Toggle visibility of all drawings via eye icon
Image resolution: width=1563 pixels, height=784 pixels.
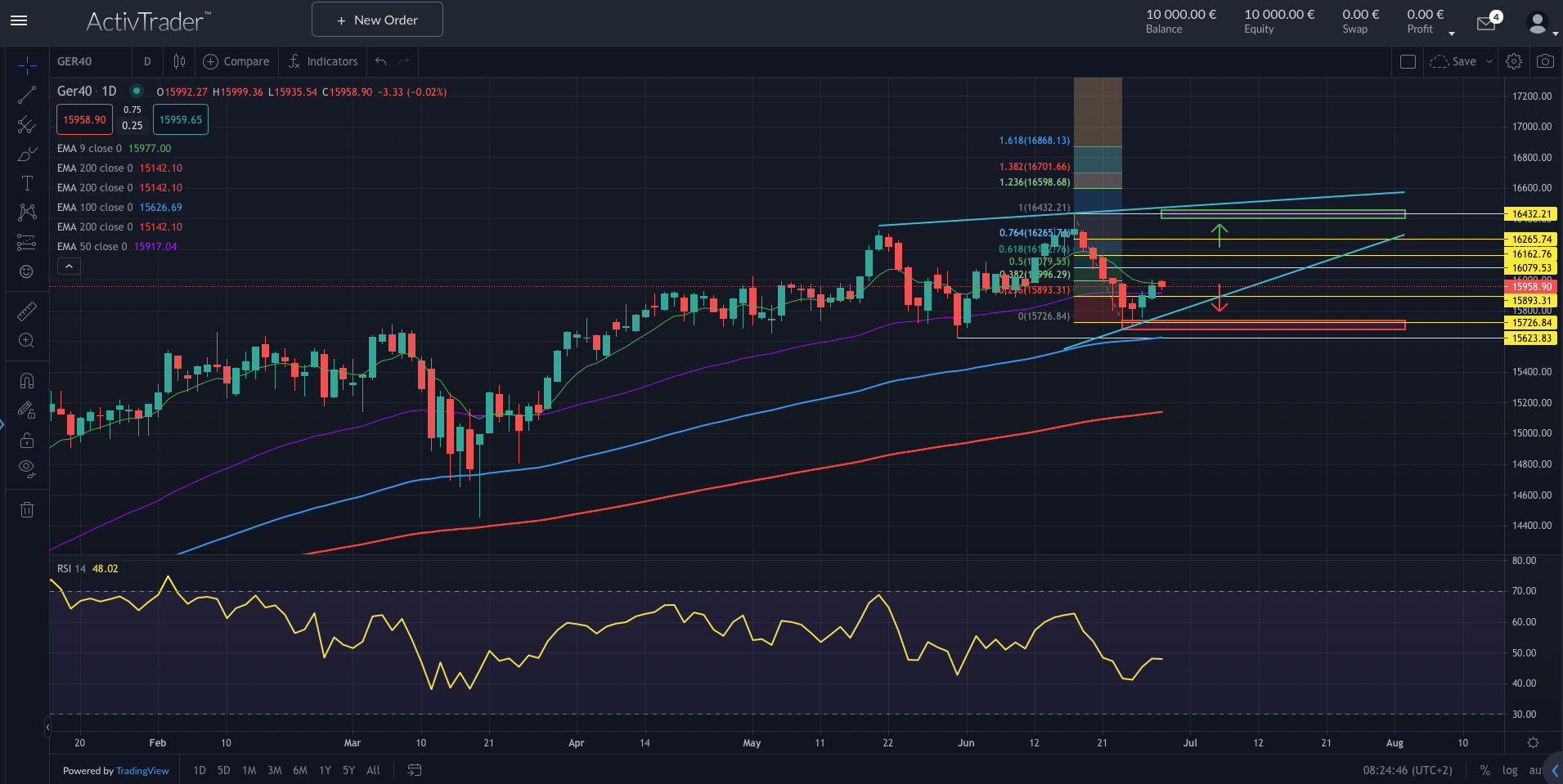click(27, 468)
